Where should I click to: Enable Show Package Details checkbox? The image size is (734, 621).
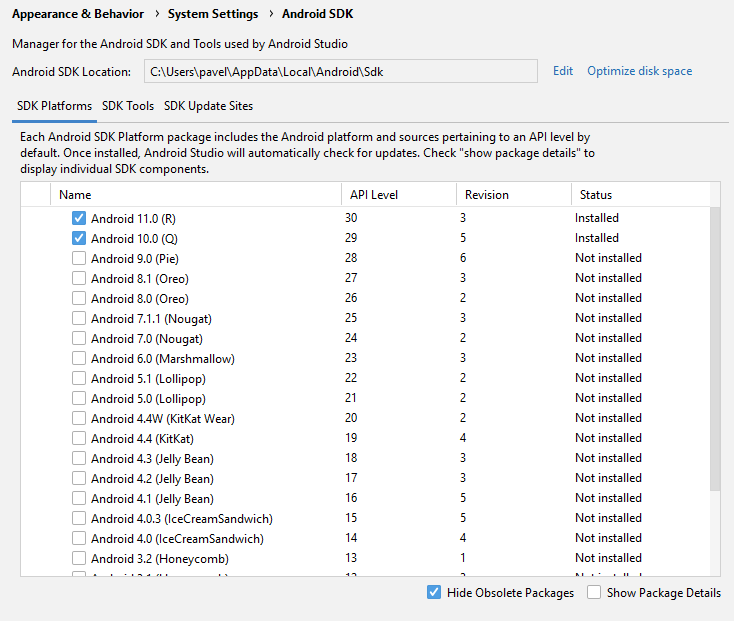click(594, 592)
